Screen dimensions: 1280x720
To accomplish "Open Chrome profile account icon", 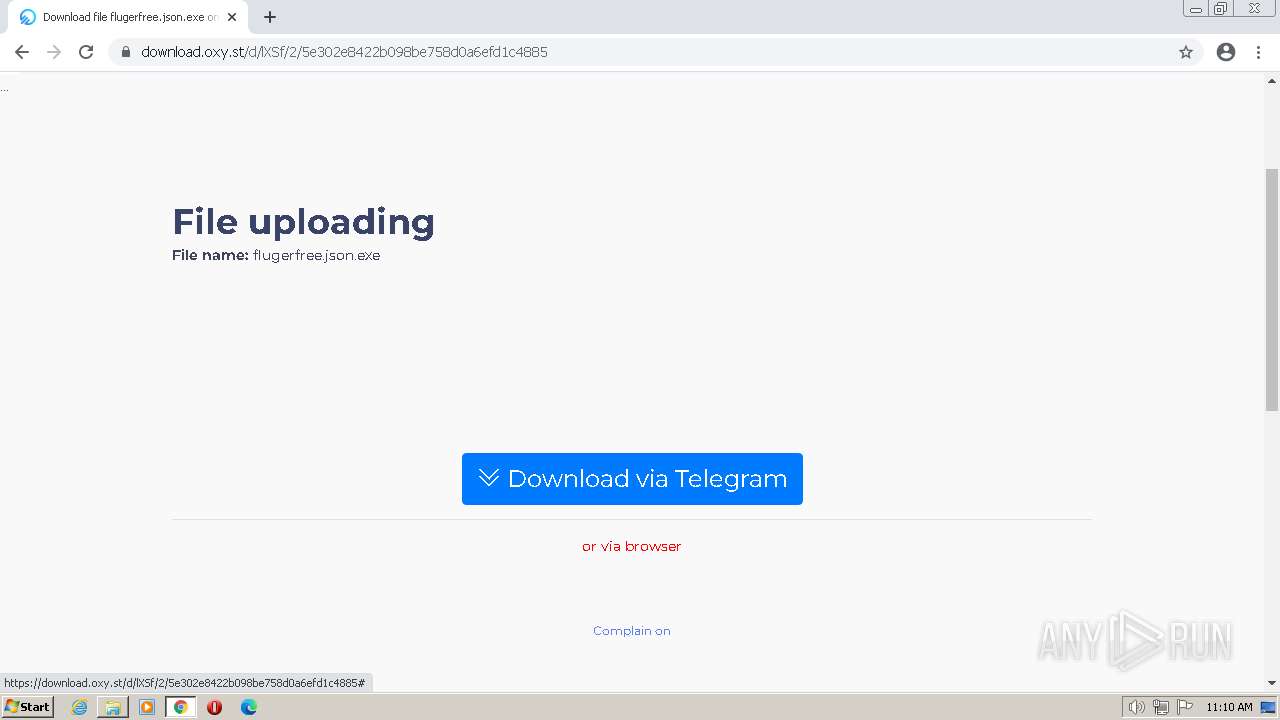I will point(1226,52).
